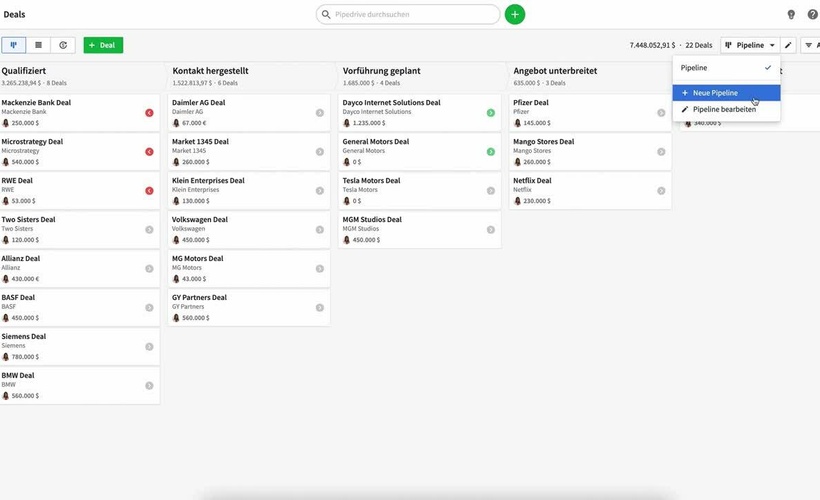Open the sales assistant lightbulb icon
This screenshot has width=820, height=500.
(791, 15)
